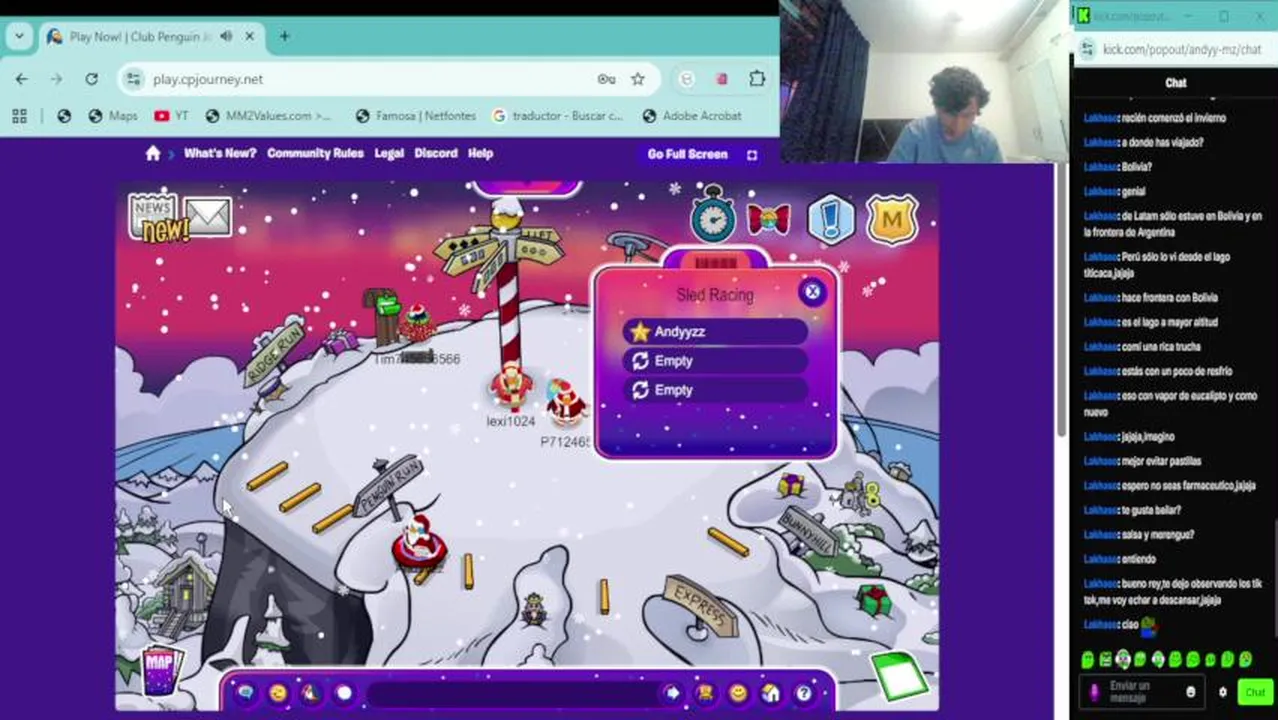
Task: Open emoji picker in Kick chat input
Action: [x=1190, y=692]
